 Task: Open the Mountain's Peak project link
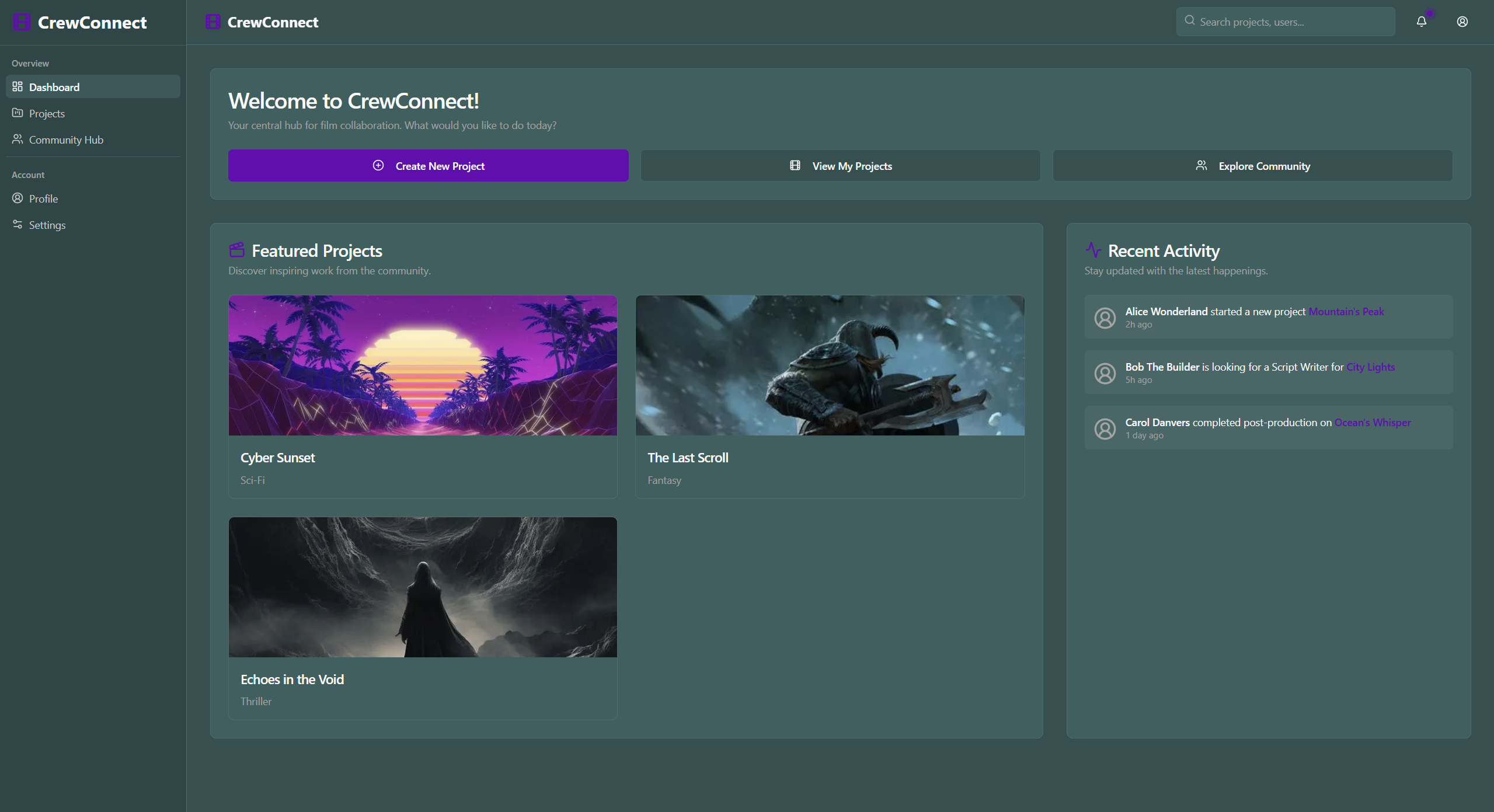pos(1346,311)
